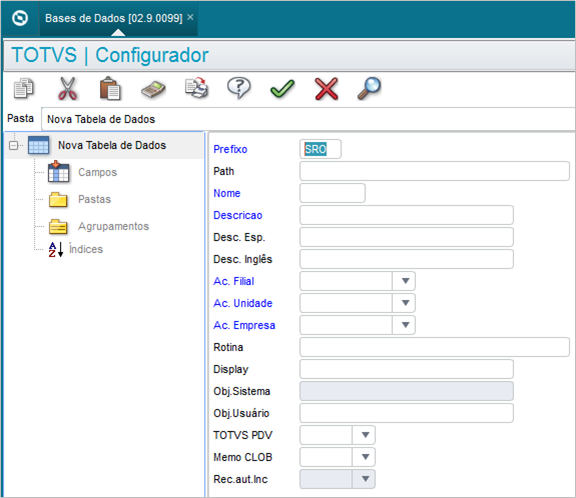Image resolution: width=576 pixels, height=498 pixels.
Task: Select Nova Tabela de Dados tree item
Action: click(x=112, y=145)
